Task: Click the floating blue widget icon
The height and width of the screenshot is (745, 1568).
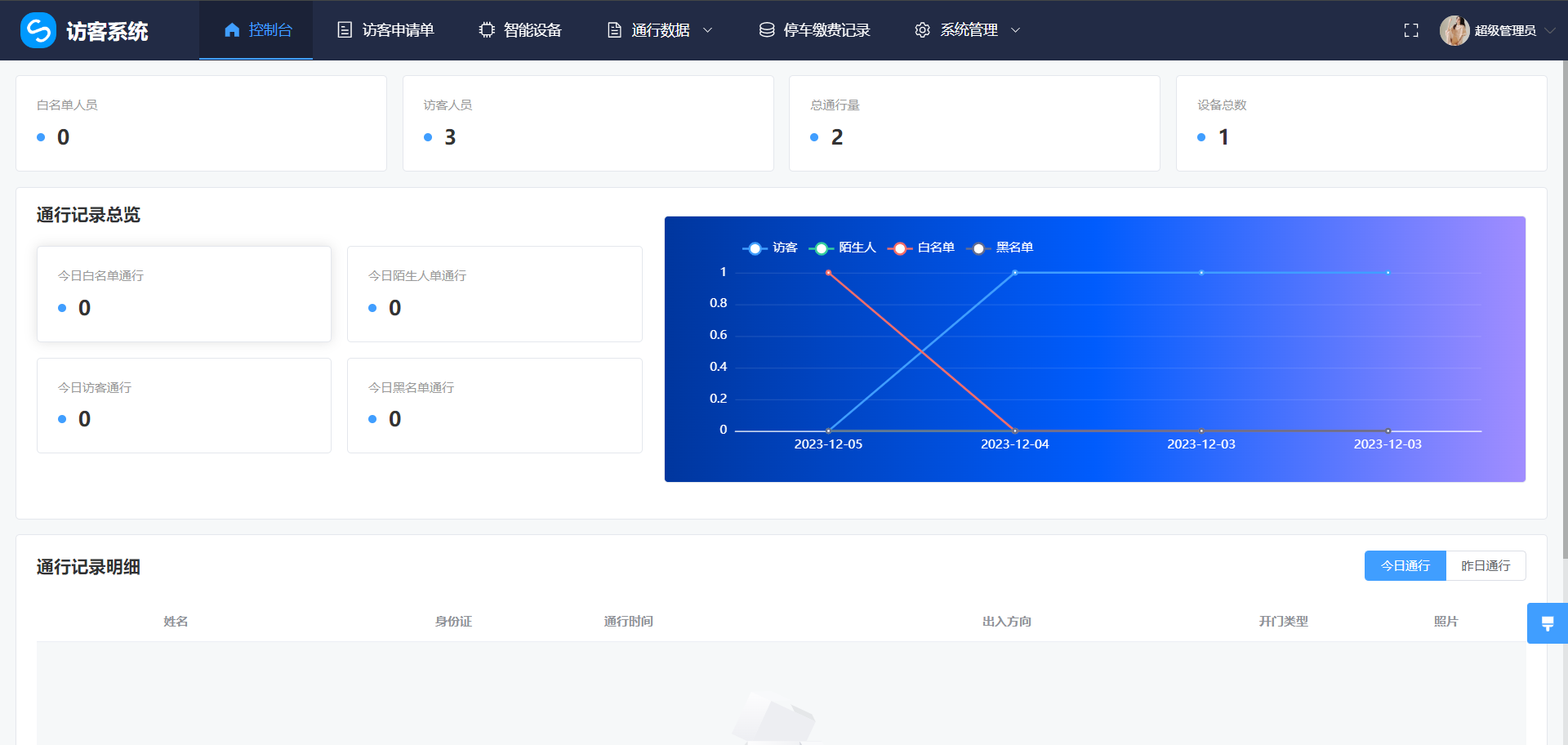Action: click(x=1547, y=623)
